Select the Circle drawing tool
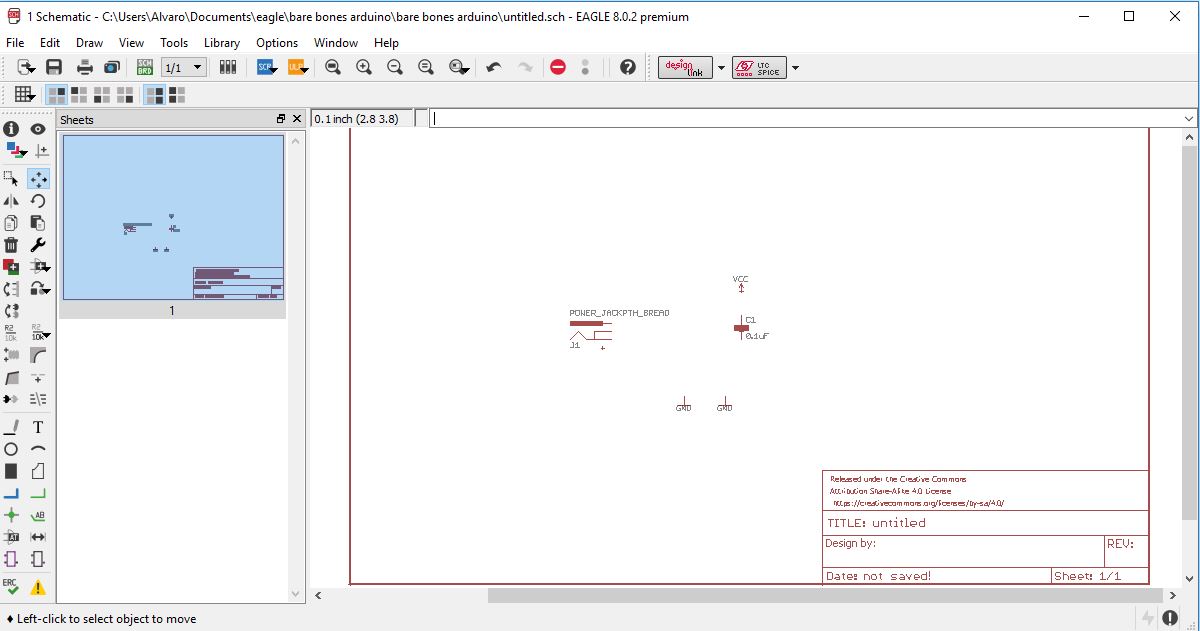The width and height of the screenshot is (1200, 631). [11, 449]
